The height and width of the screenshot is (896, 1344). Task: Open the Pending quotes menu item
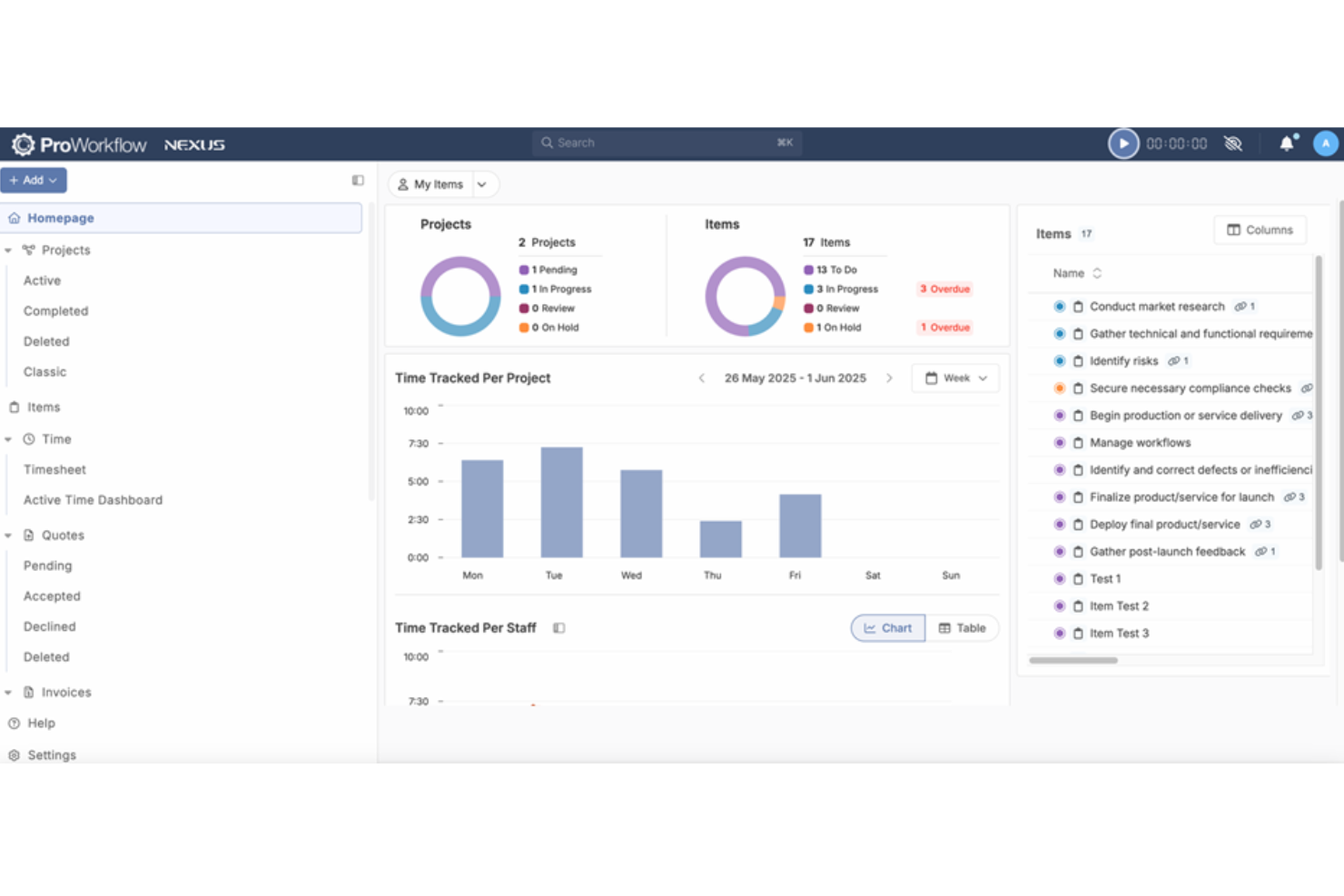coord(47,566)
